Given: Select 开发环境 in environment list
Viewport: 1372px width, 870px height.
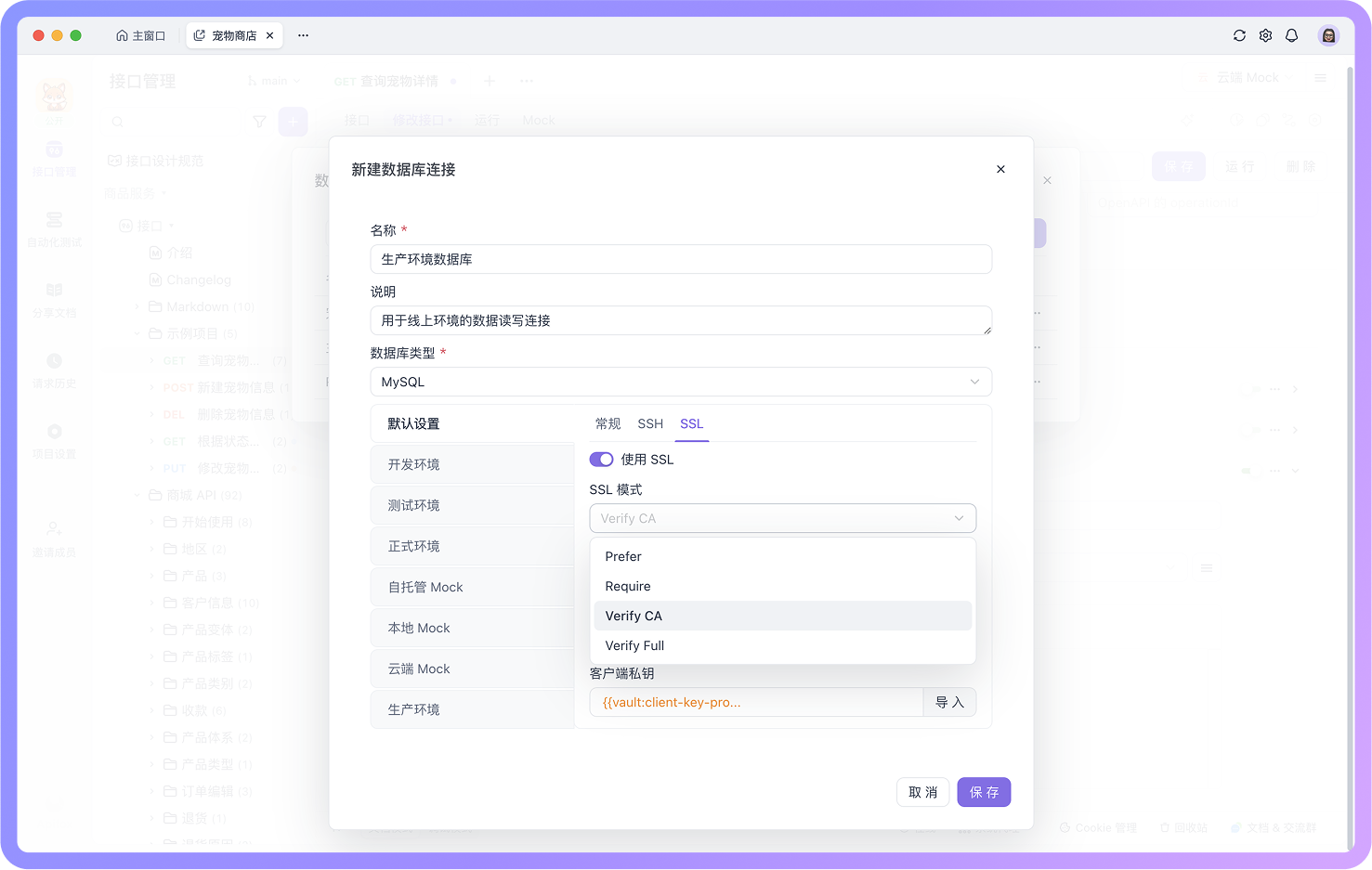Looking at the screenshot, I should tap(472, 464).
